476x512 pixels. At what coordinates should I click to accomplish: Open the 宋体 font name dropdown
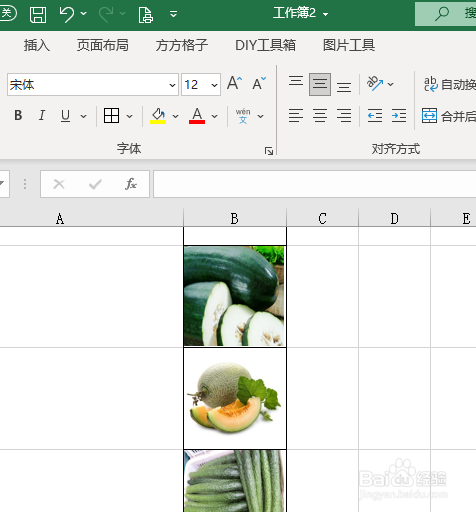coord(172,85)
